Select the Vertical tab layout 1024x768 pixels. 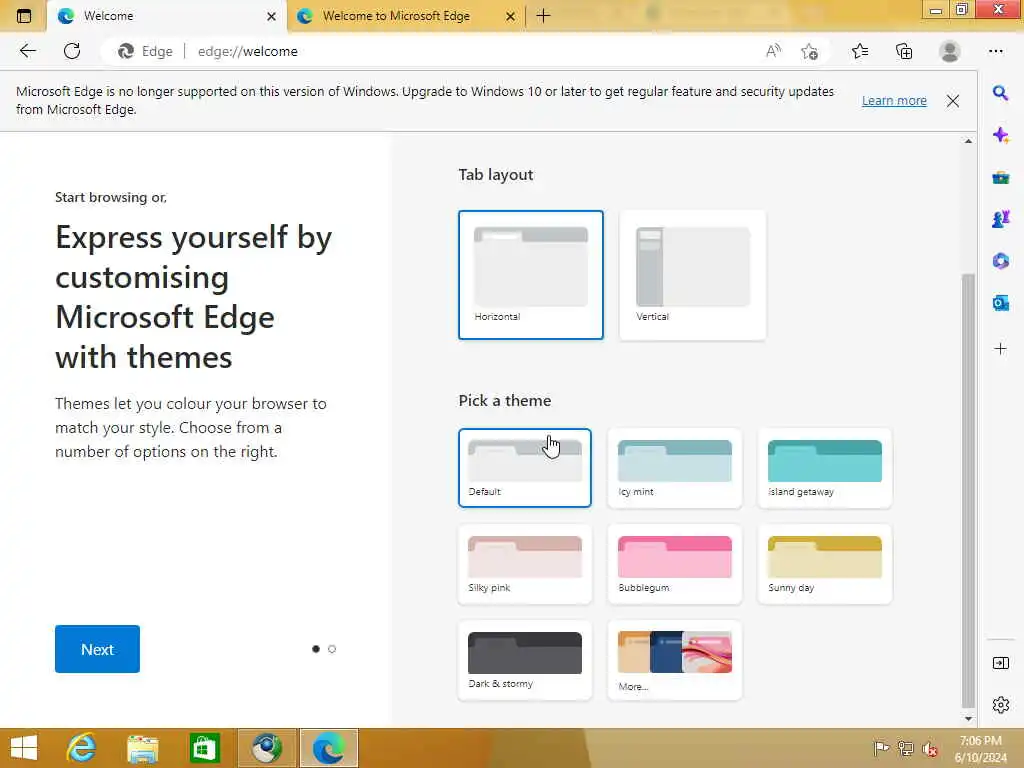pos(693,275)
